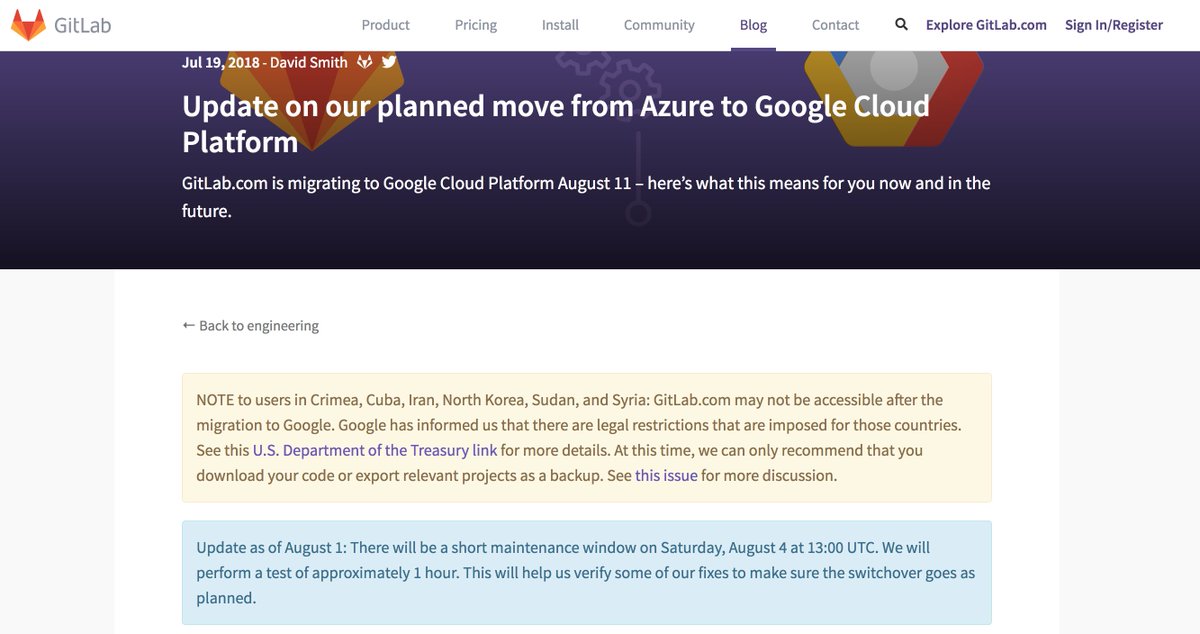
Task: Go to the Pricing page
Action: tap(476, 25)
